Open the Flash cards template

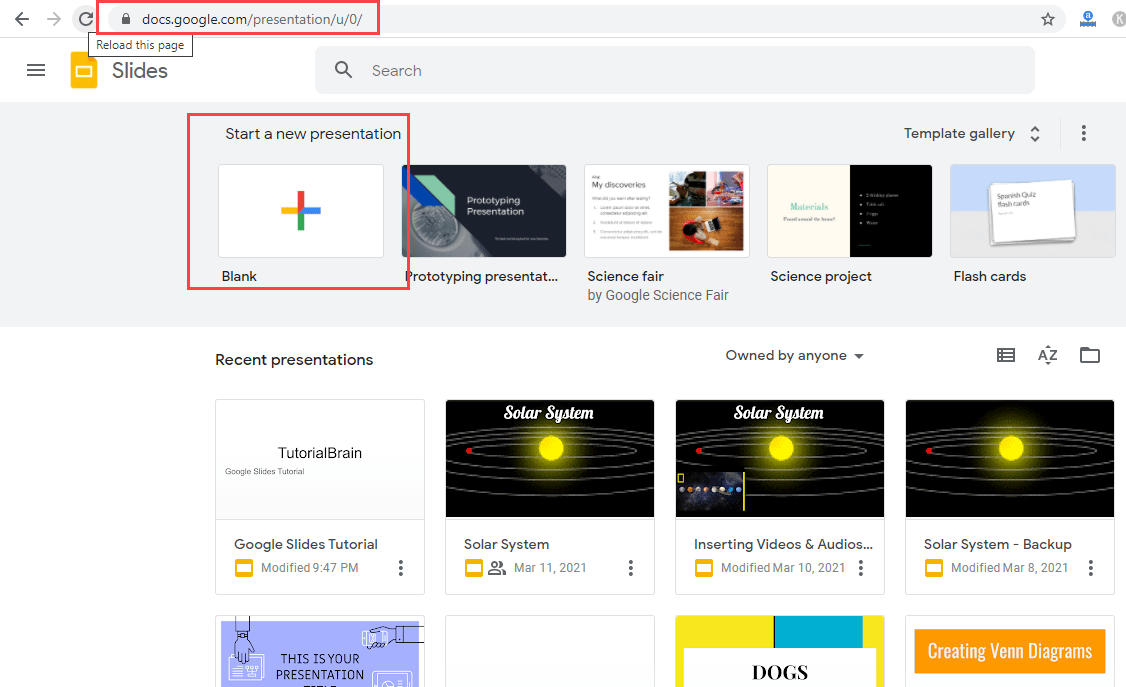click(1033, 211)
